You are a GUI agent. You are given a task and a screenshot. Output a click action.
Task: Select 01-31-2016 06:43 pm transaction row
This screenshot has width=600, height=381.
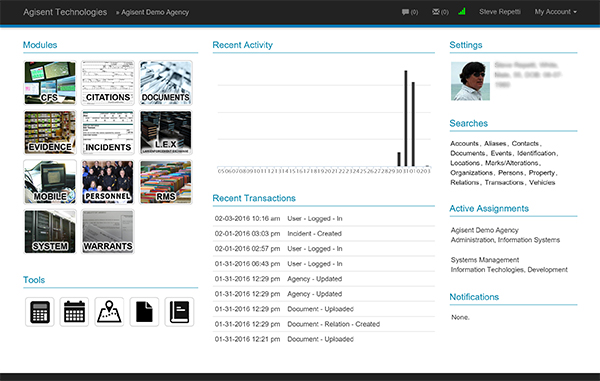(x=323, y=264)
